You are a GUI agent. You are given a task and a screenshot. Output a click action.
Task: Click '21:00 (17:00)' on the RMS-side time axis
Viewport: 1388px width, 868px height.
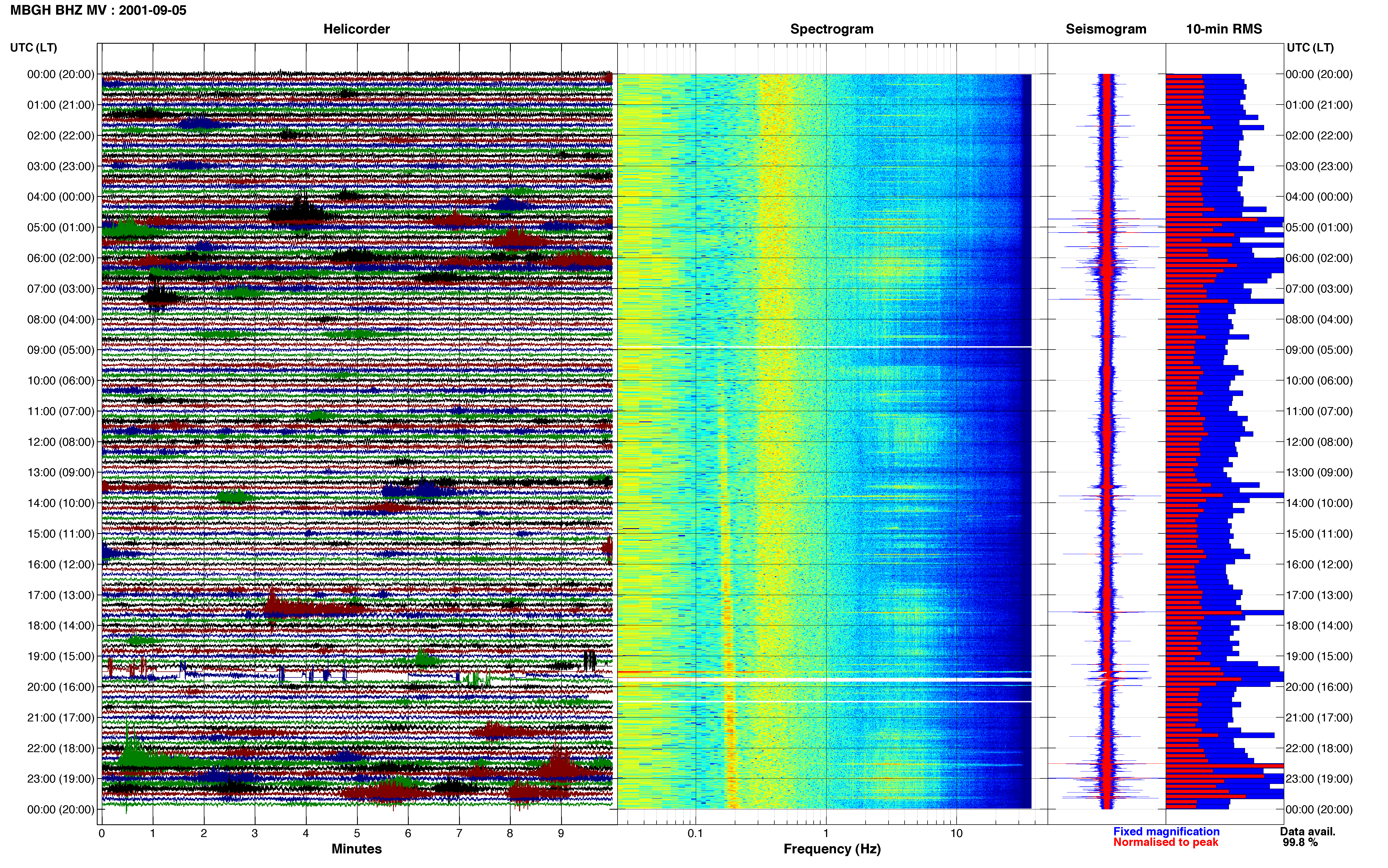(x=1319, y=718)
